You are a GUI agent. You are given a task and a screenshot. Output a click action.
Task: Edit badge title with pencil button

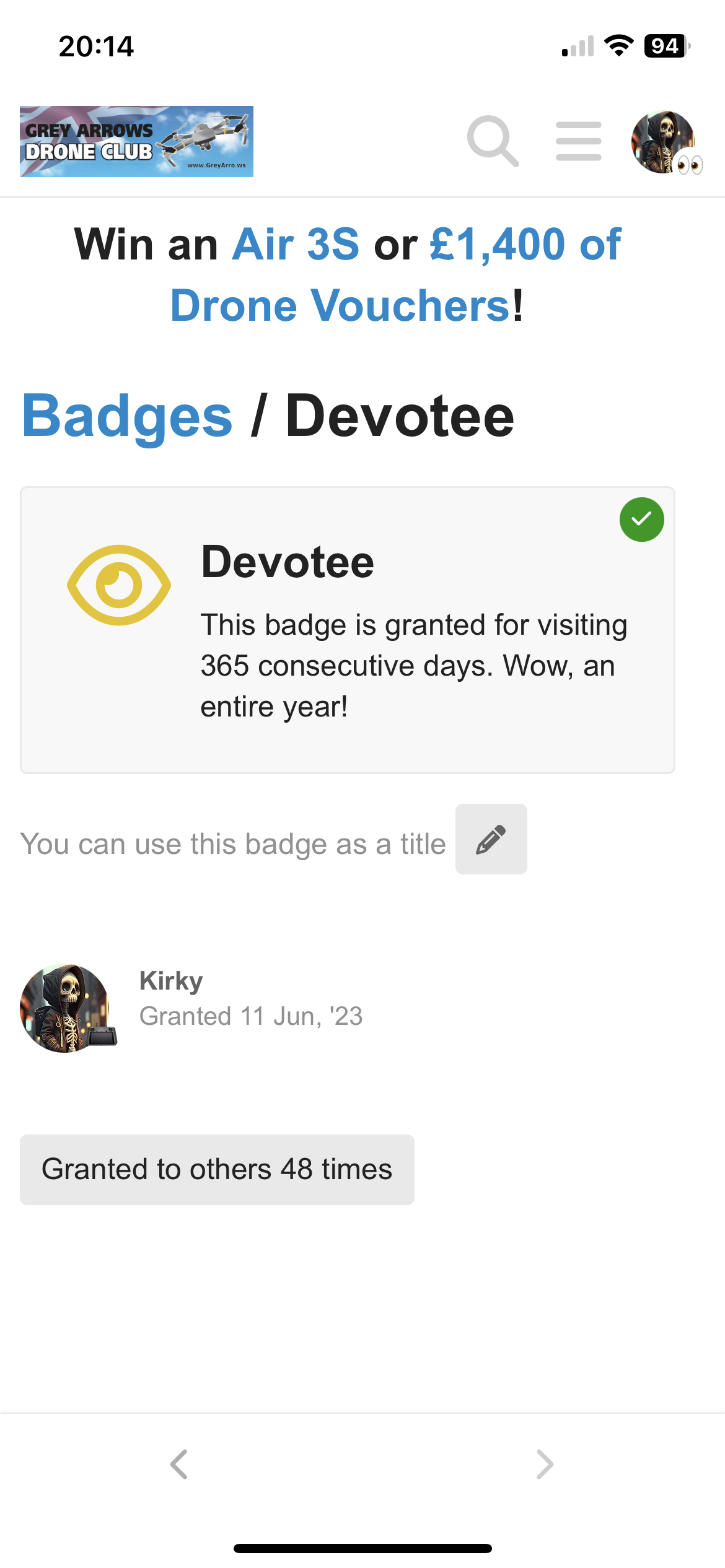(491, 839)
